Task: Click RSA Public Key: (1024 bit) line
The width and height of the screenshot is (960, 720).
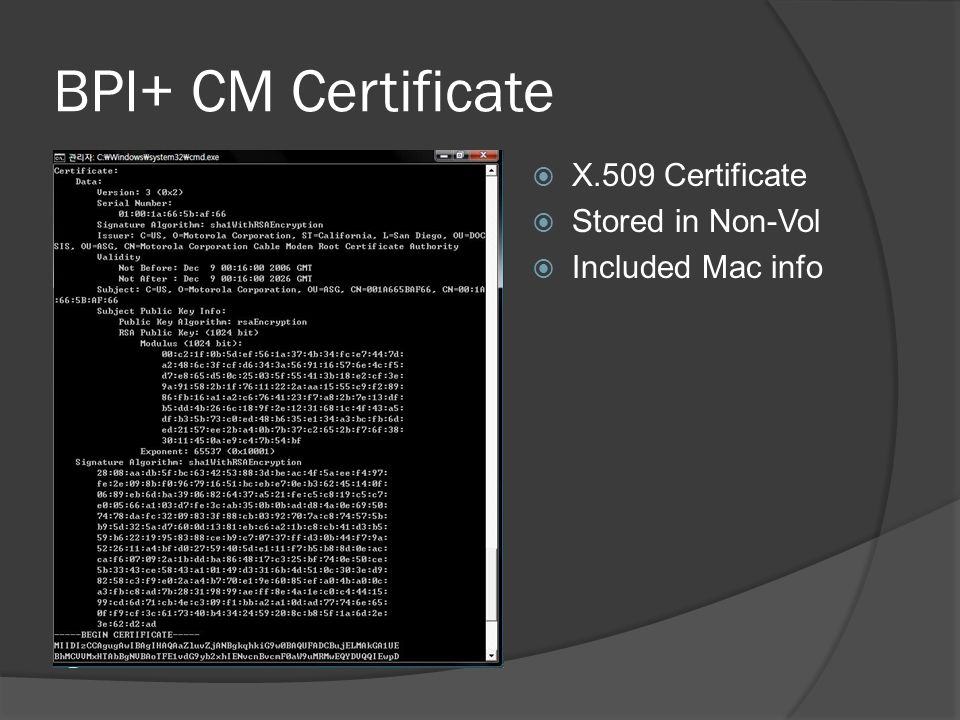Action: pyautogui.click(x=189, y=332)
